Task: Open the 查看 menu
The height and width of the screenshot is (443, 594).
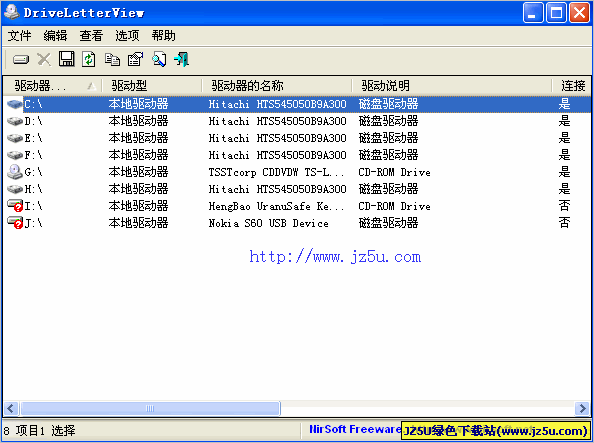Action: coord(91,36)
